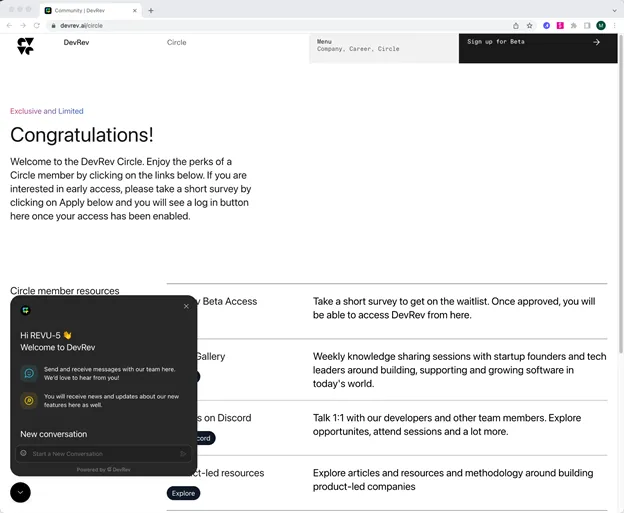Viewport: 624px width, 513px height.
Task: Click the Circle member resources heading
Action: (x=64, y=291)
